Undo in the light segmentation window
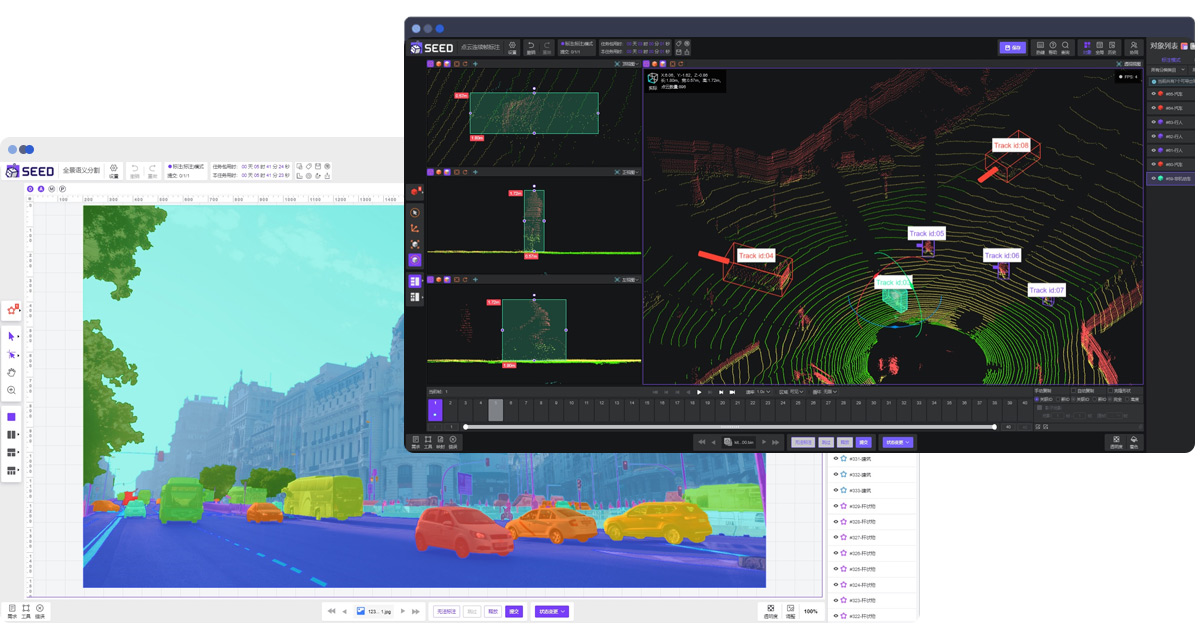 (x=134, y=171)
